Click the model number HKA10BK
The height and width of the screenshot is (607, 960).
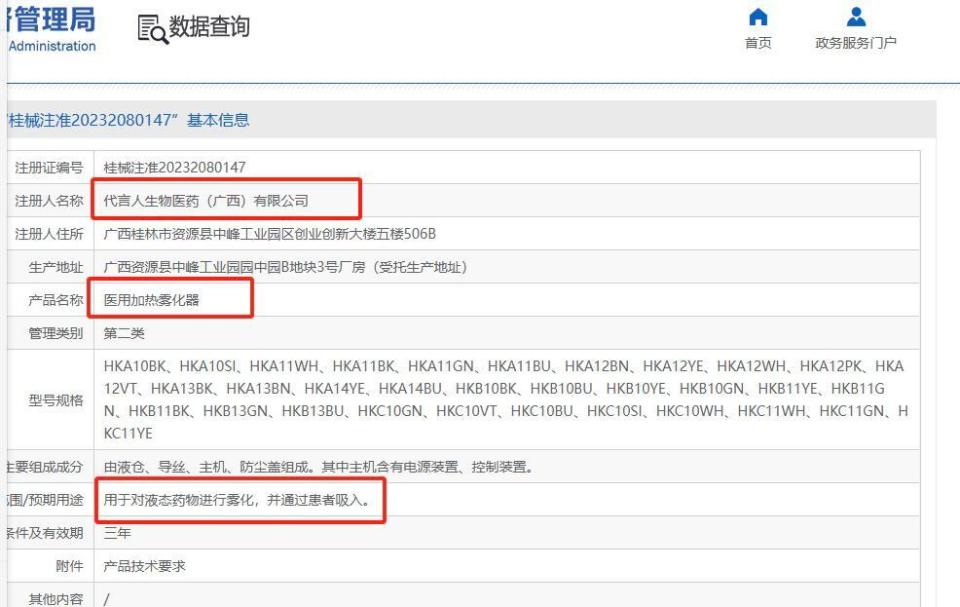point(135,366)
